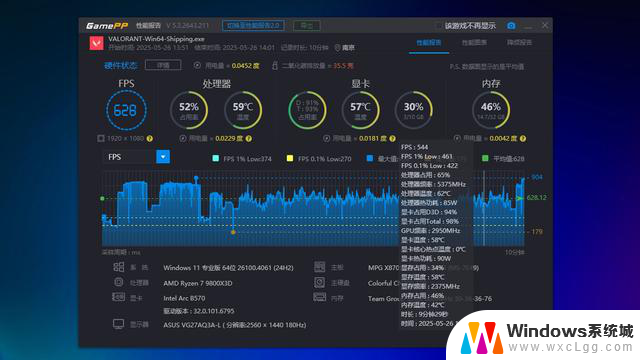Screen dimensions: 640x360
Task: Click the video memory 30% gauge
Action: point(413,110)
